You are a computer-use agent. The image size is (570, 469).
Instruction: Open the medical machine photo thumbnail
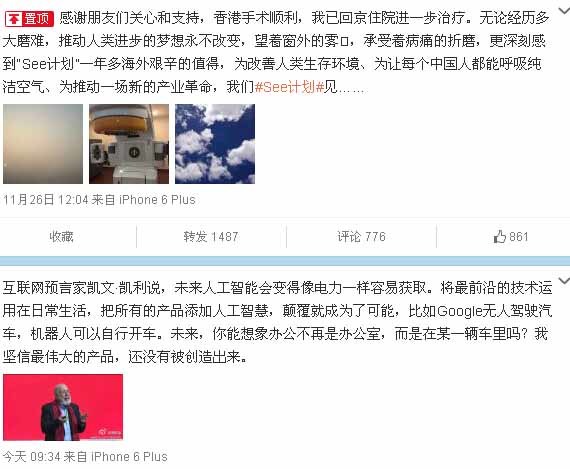[x=129, y=144]
